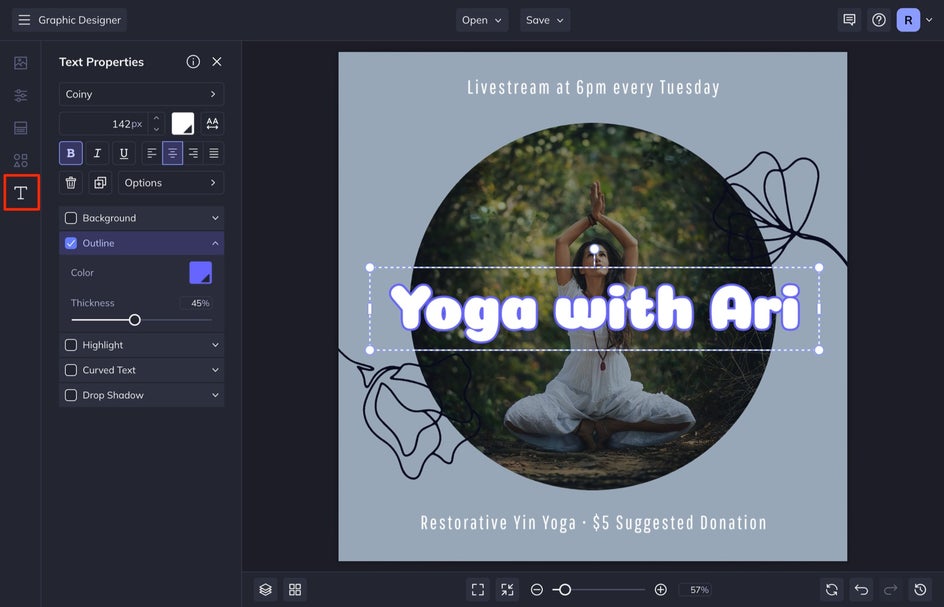Screen dimensions: 944x607
Task: Open the white text color swatch
Action: pyautogui.click(x=182, y=123)
